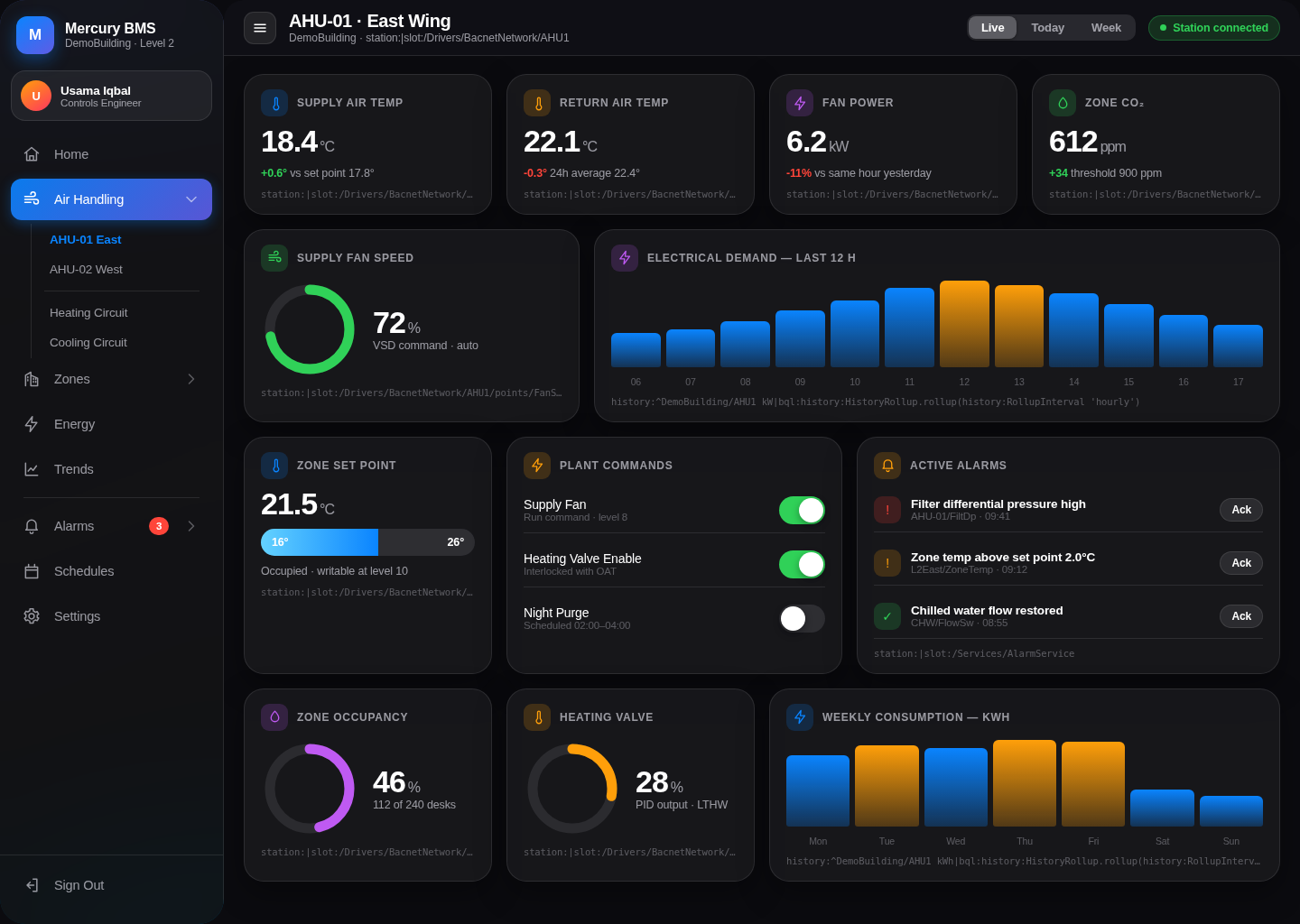Click the Thu weekly consumption bar
1300x924 pixels.
tap(1025, 783)
